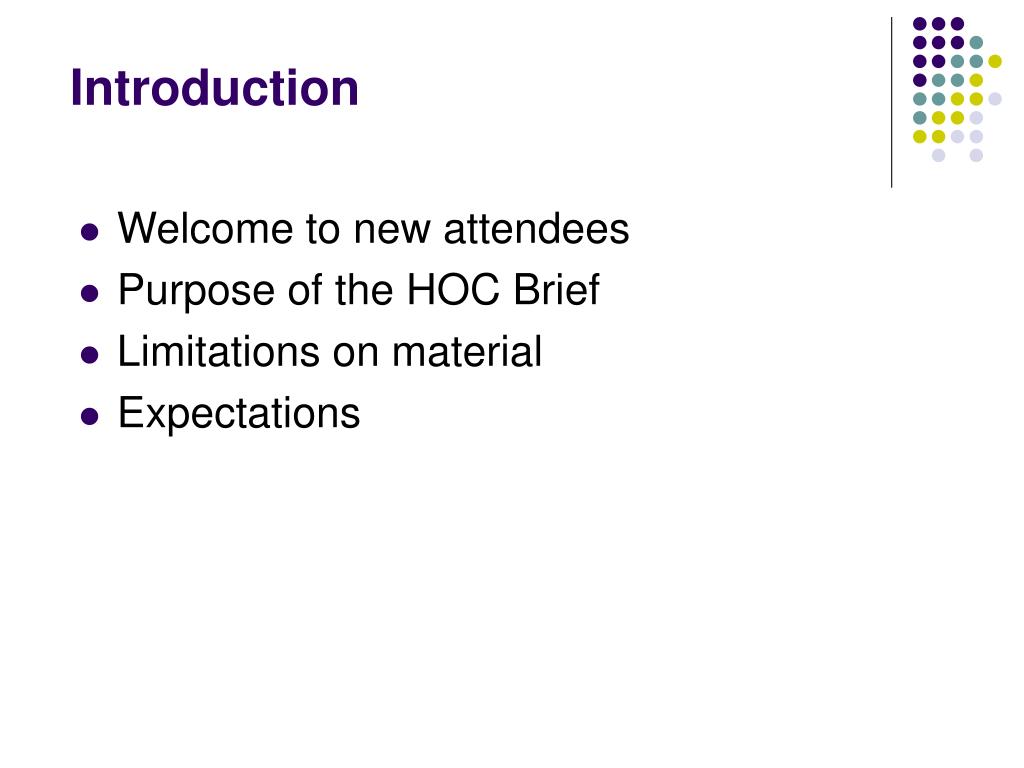Click the bullet marker before "Limitations"
Image resolution: width=1024 pixels, height=768 pixels.
89,355
